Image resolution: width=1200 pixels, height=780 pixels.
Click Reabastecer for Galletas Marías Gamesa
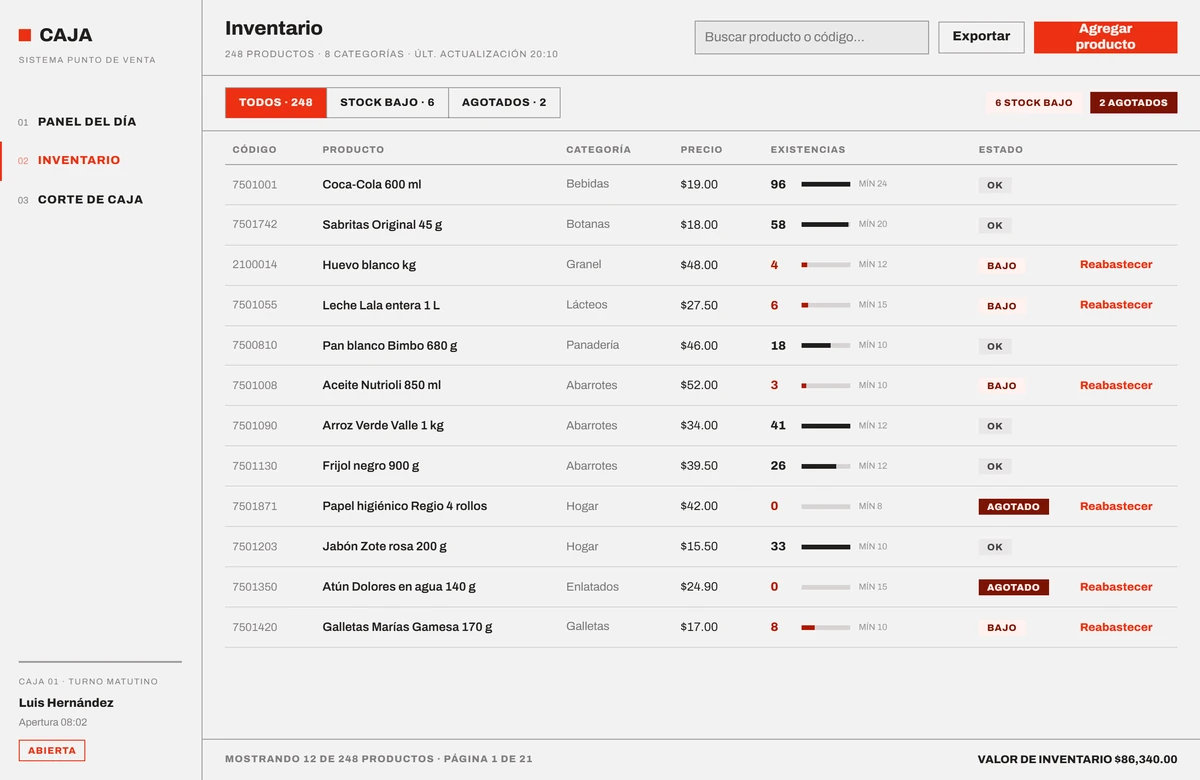(x=1116, y=628)
